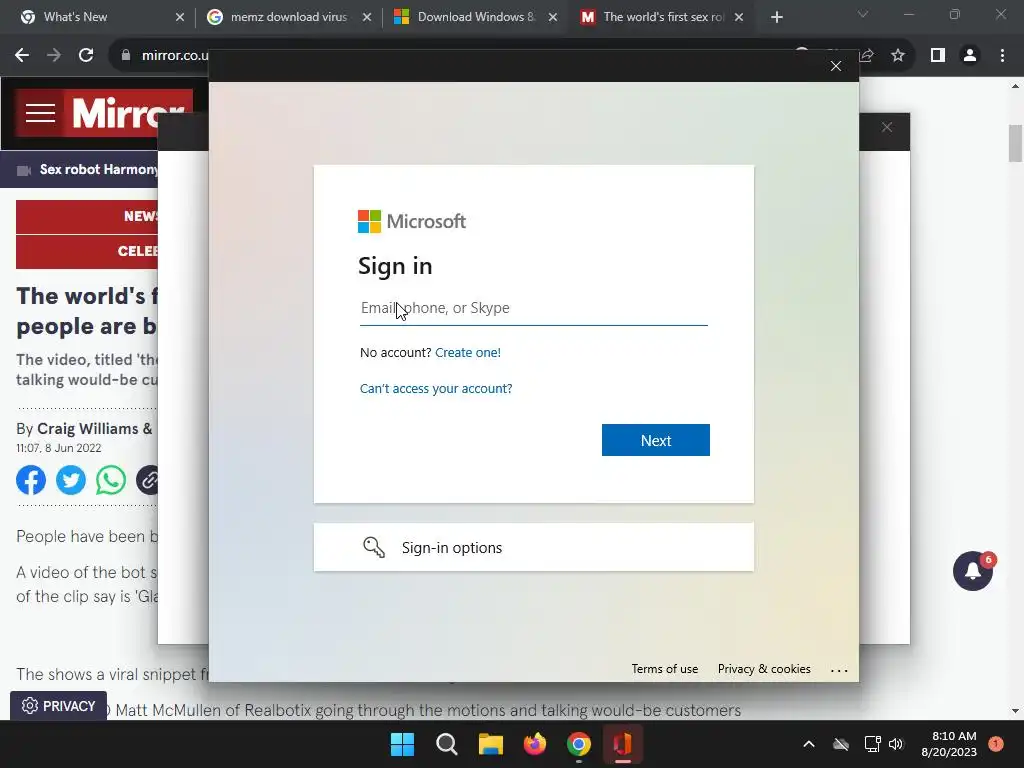Image resolution: width=1024 pixels, height=768 pixels.
Task: Open the OneDrive cloud tray icon
Action: coord(841,744)
